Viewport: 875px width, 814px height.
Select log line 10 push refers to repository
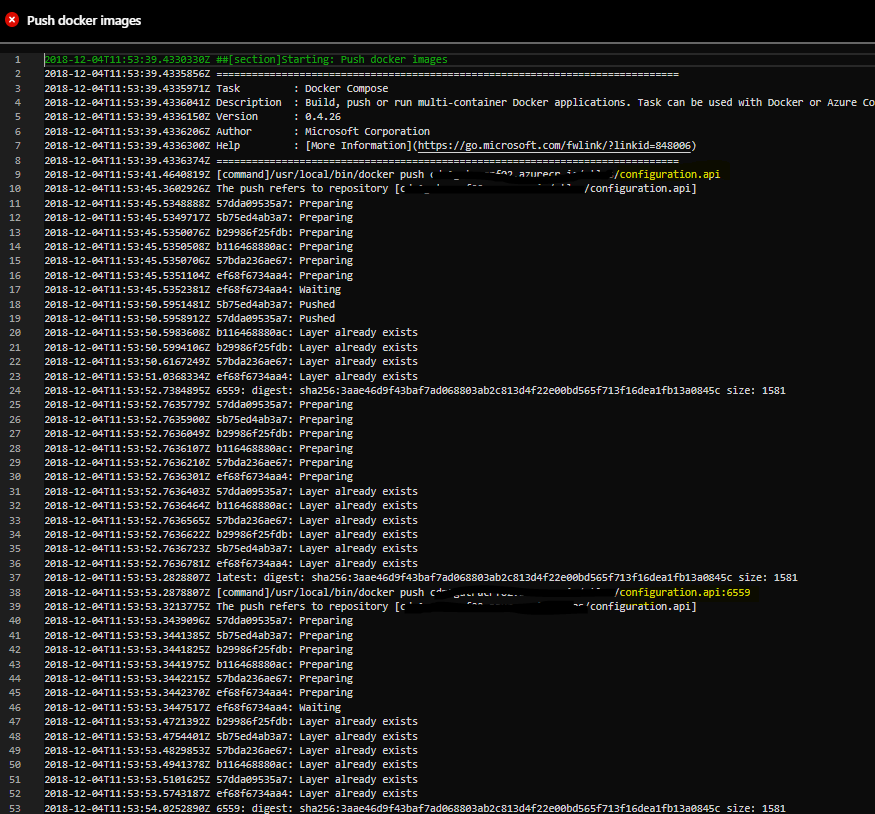click(371, 189)
